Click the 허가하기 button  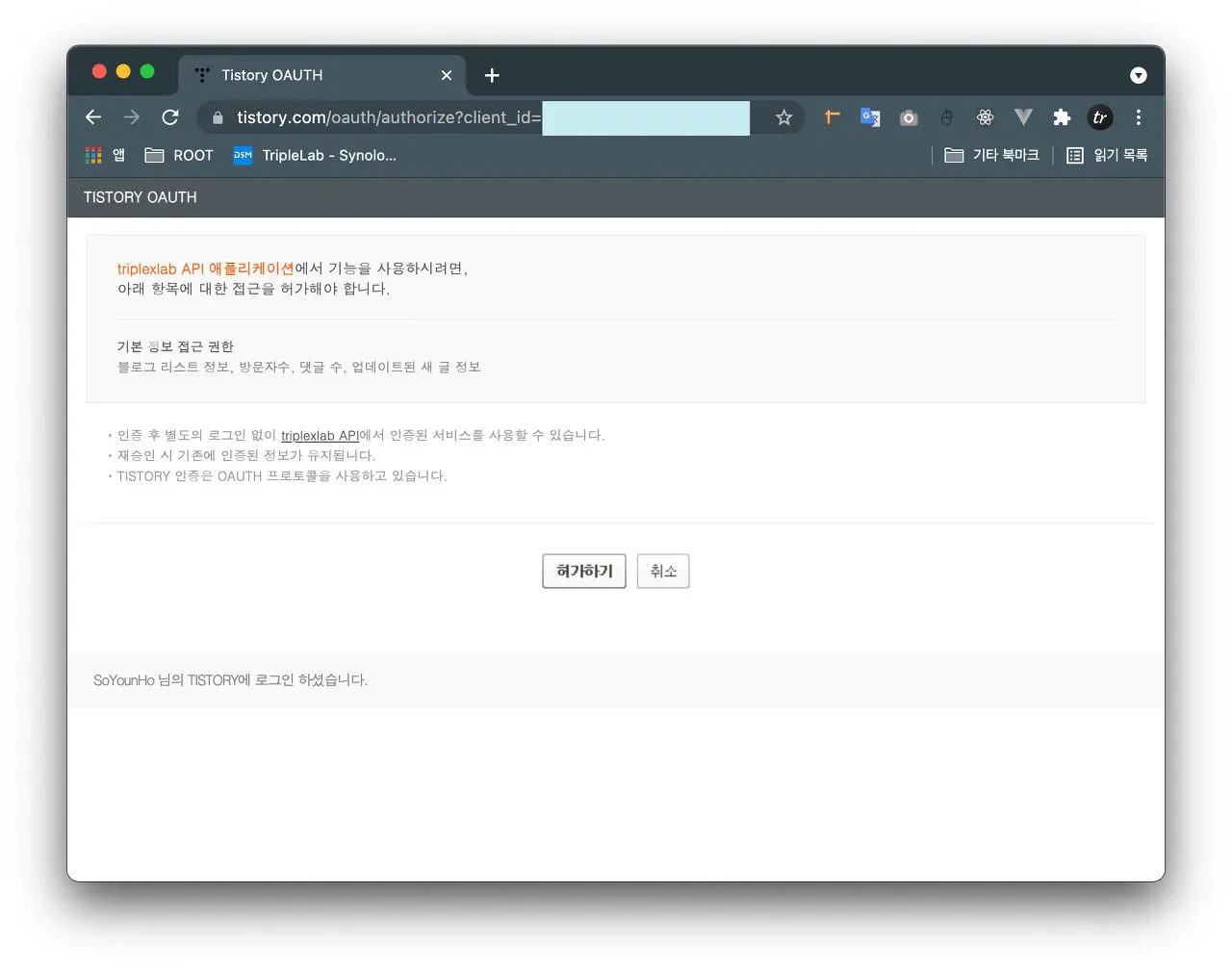pos(584,571)
